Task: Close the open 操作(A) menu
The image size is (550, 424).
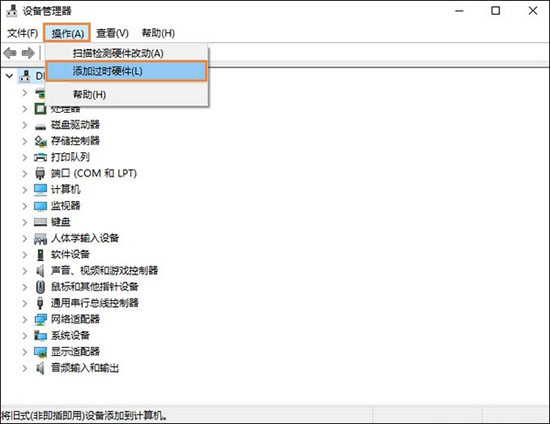Action: (x=67, y=33)
